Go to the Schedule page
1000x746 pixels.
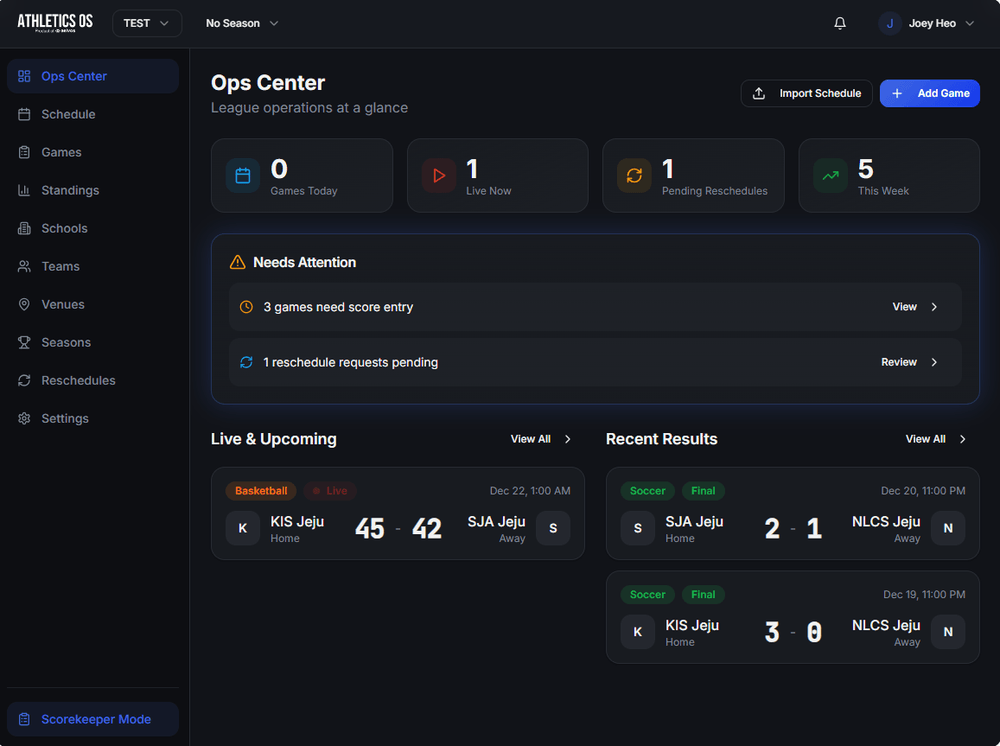[x=68, y=114]
